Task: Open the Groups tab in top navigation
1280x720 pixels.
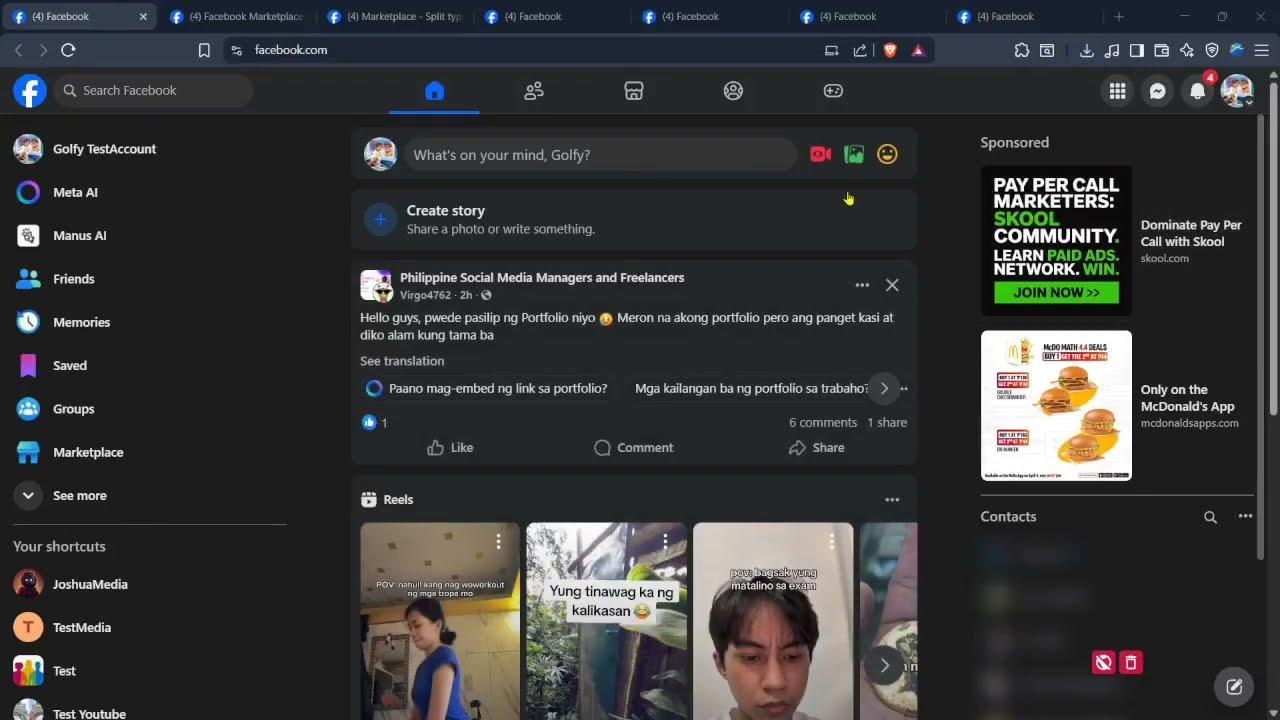Action: tap(733, 91)
